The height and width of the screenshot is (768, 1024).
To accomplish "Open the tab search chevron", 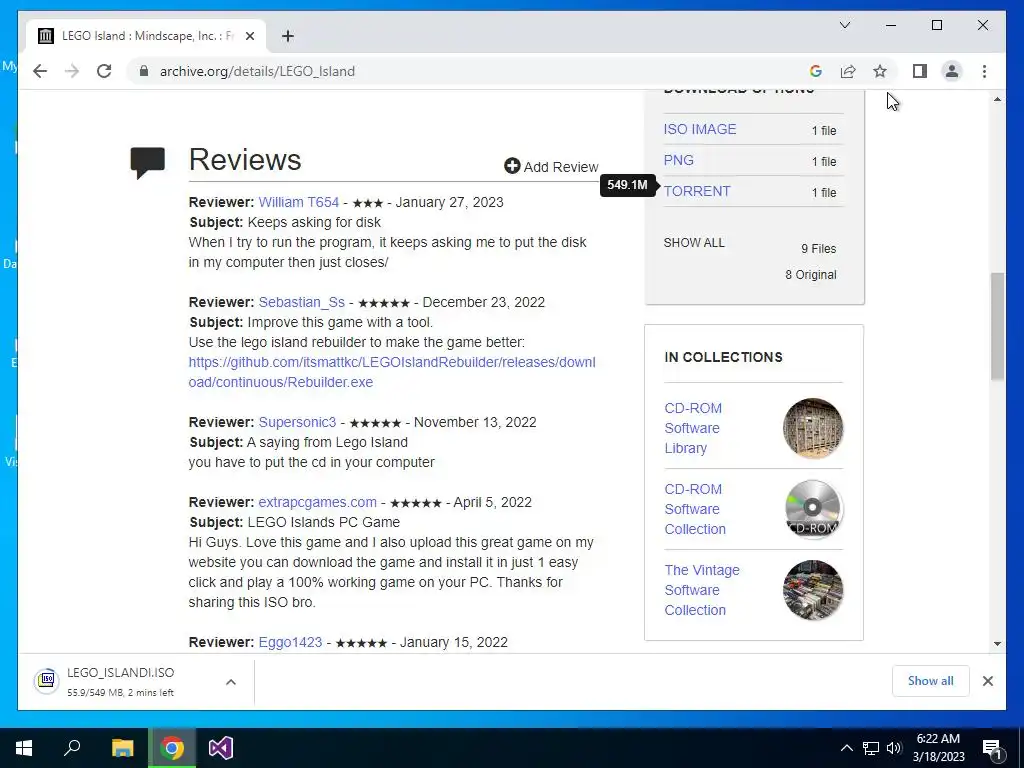I will [x=844, y=25].
